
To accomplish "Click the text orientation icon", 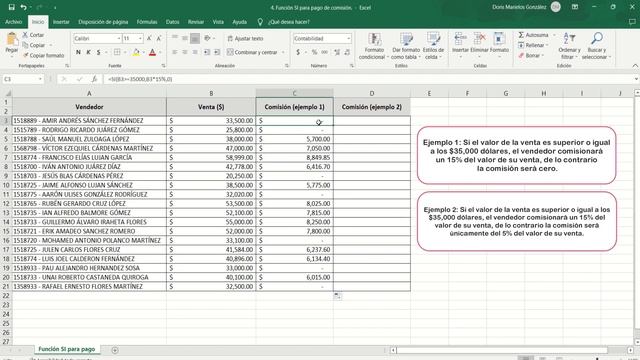I will tap(207, 38).
